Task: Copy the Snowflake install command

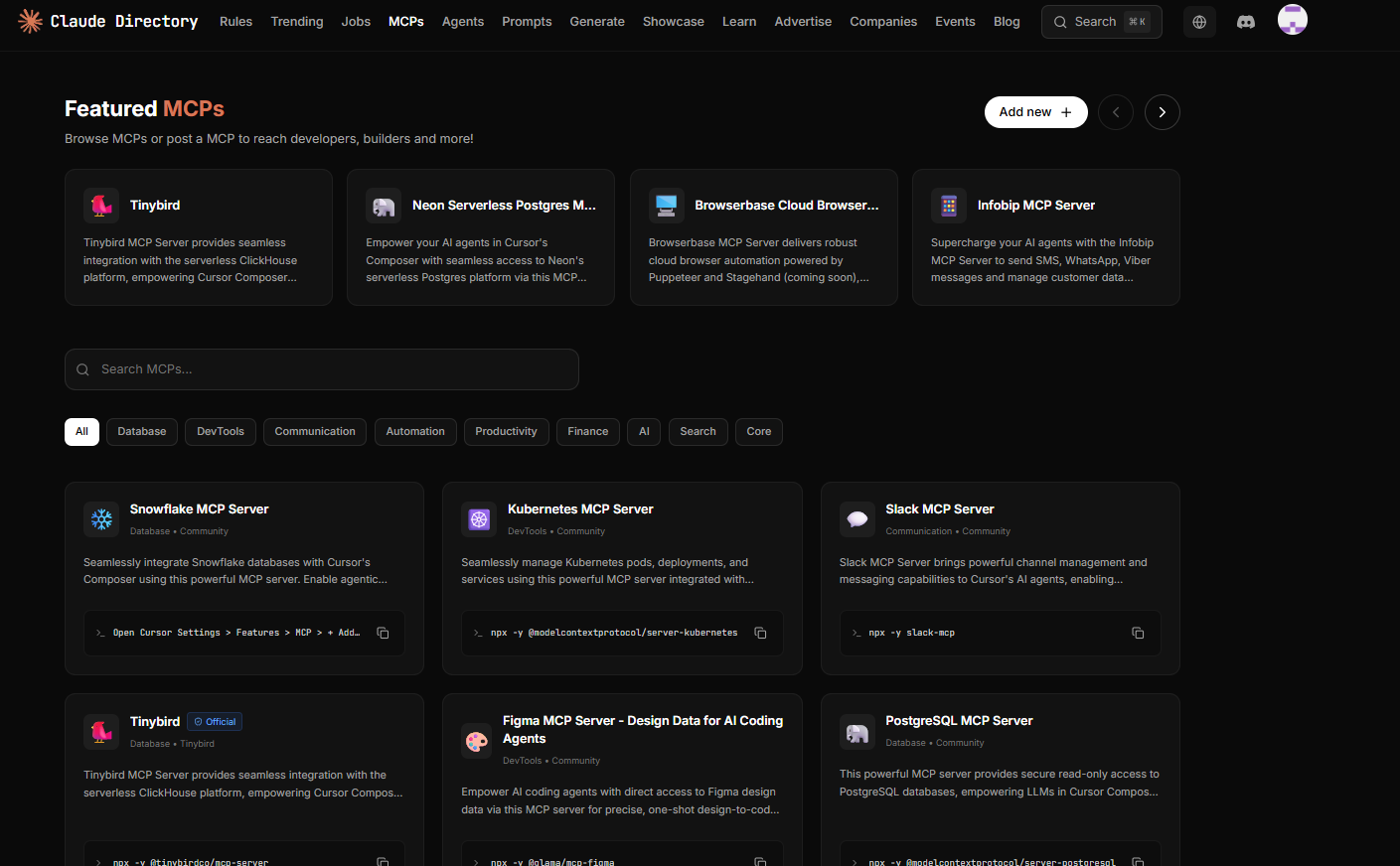Action: click(383, 633)
